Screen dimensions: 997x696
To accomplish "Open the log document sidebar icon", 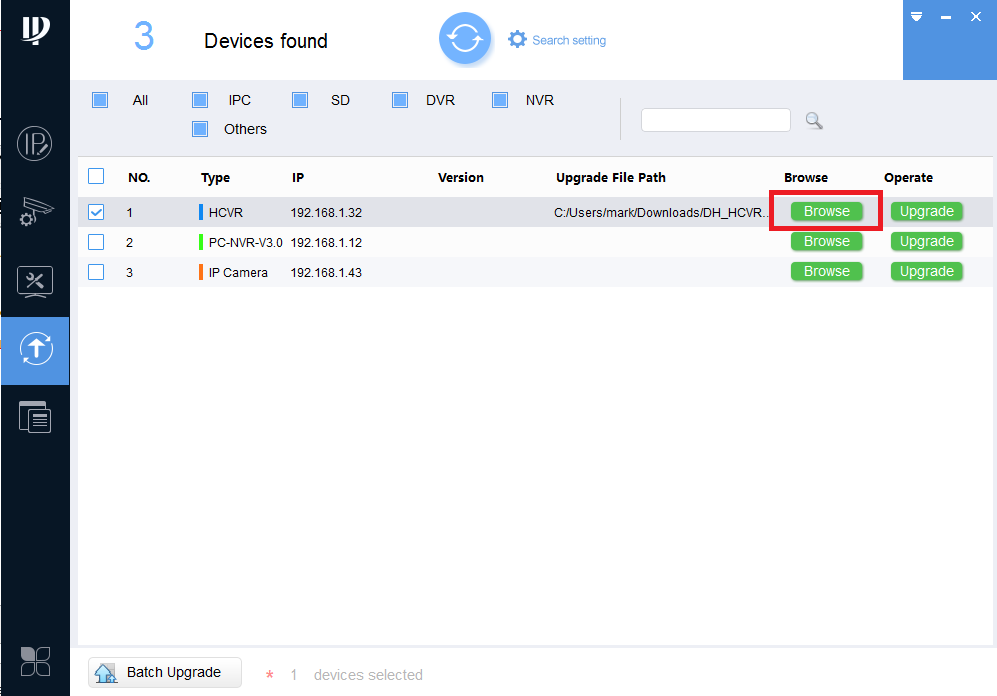I will (35, 417).
